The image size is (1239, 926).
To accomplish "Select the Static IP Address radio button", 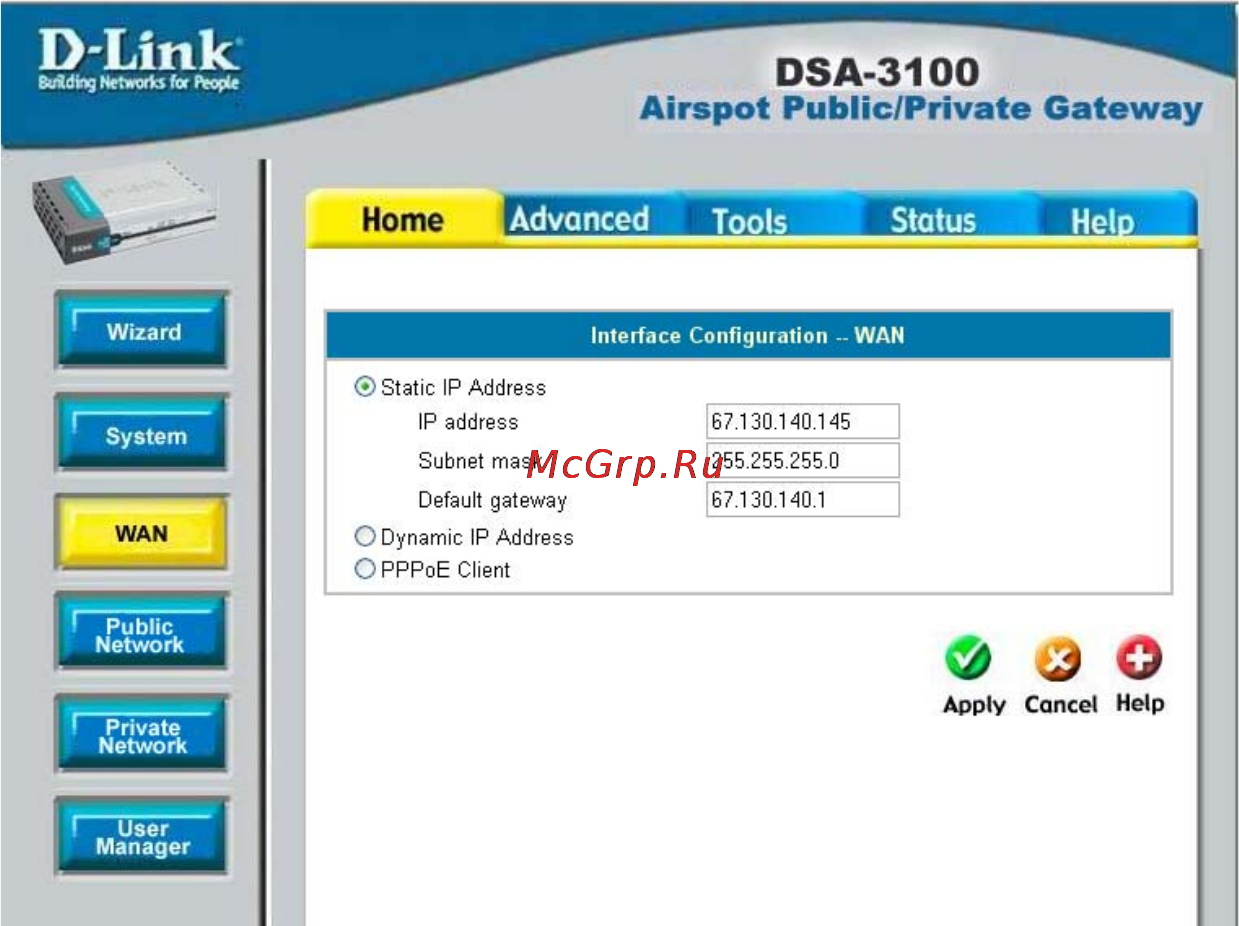I will pyautogui.click(x=365, y=387).
